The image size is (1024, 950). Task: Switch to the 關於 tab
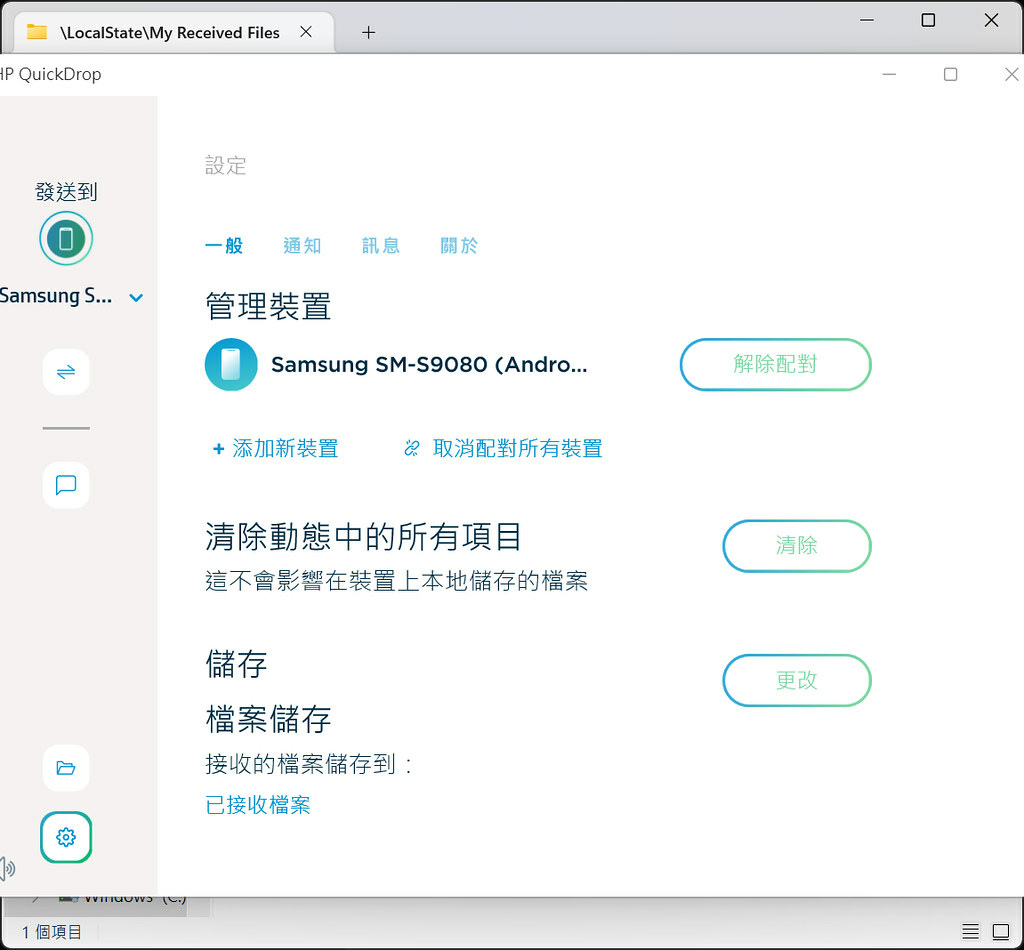459,245
